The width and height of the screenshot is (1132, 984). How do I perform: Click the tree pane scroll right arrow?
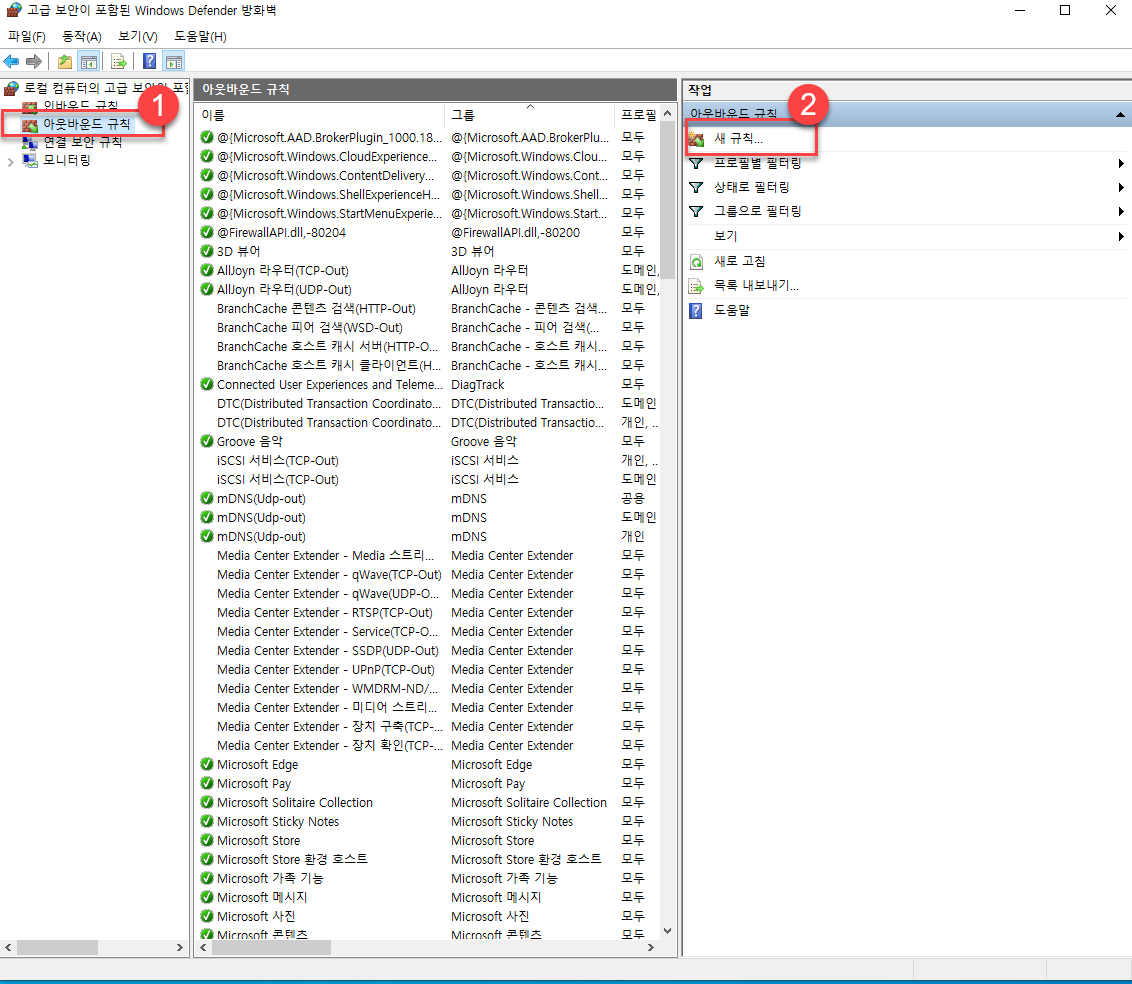[180, 947]
